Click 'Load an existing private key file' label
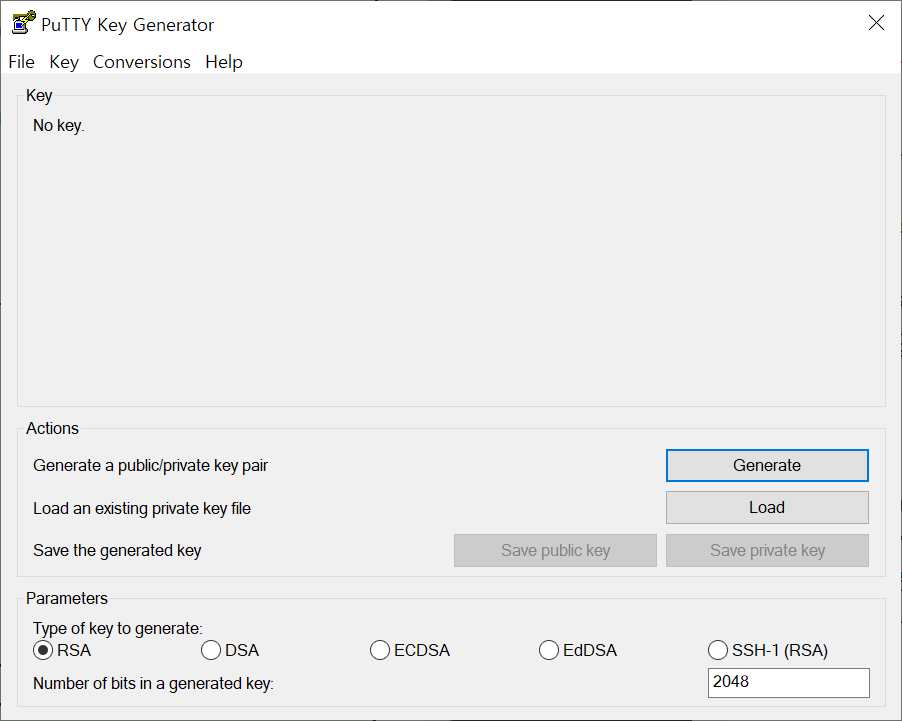The image size is (902, 721). click(142, 509)
